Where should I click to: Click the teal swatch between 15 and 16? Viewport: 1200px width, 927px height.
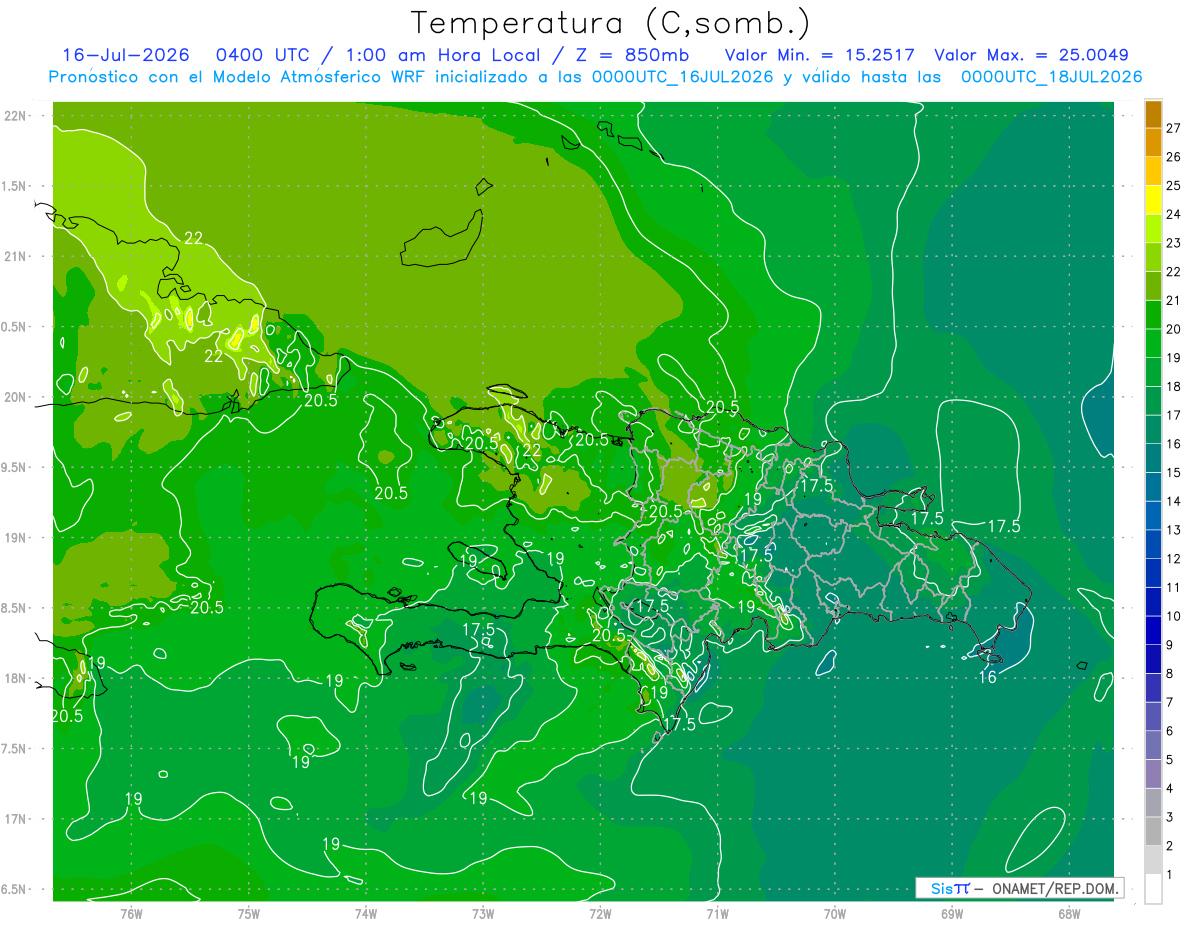pyautogui.click(x=1154, y=458)
